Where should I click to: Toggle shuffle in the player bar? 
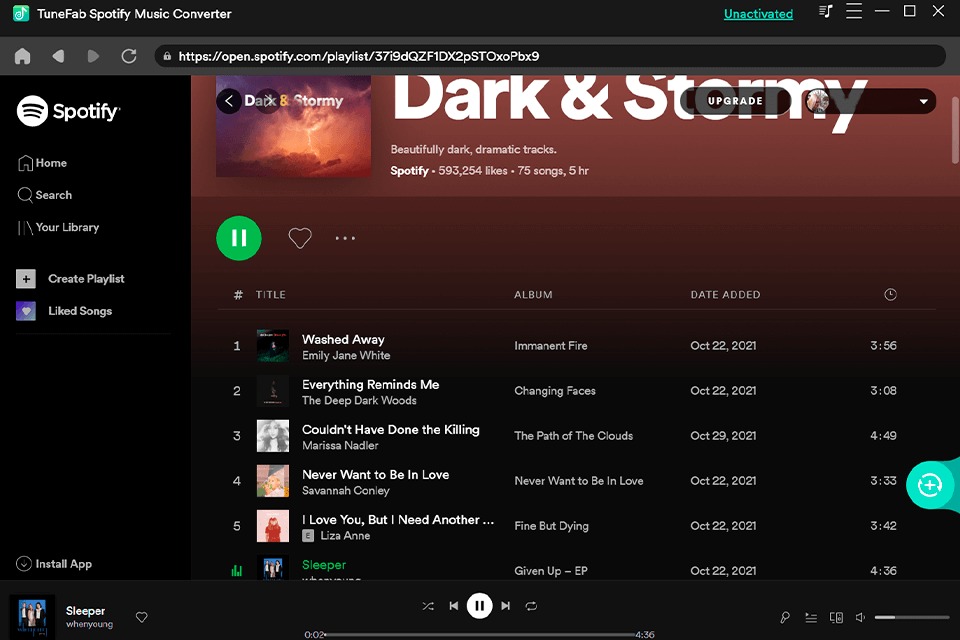(428, 606)
